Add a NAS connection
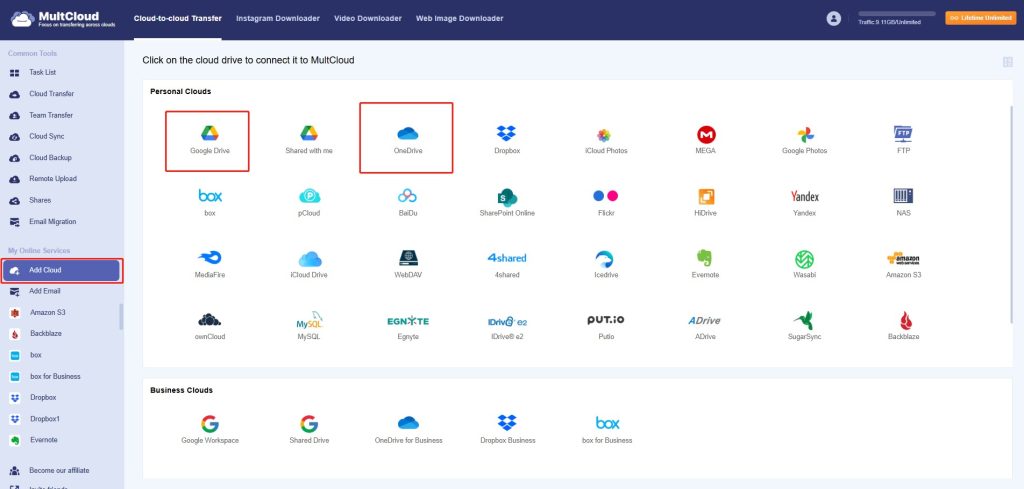 (x=903, y=203)
